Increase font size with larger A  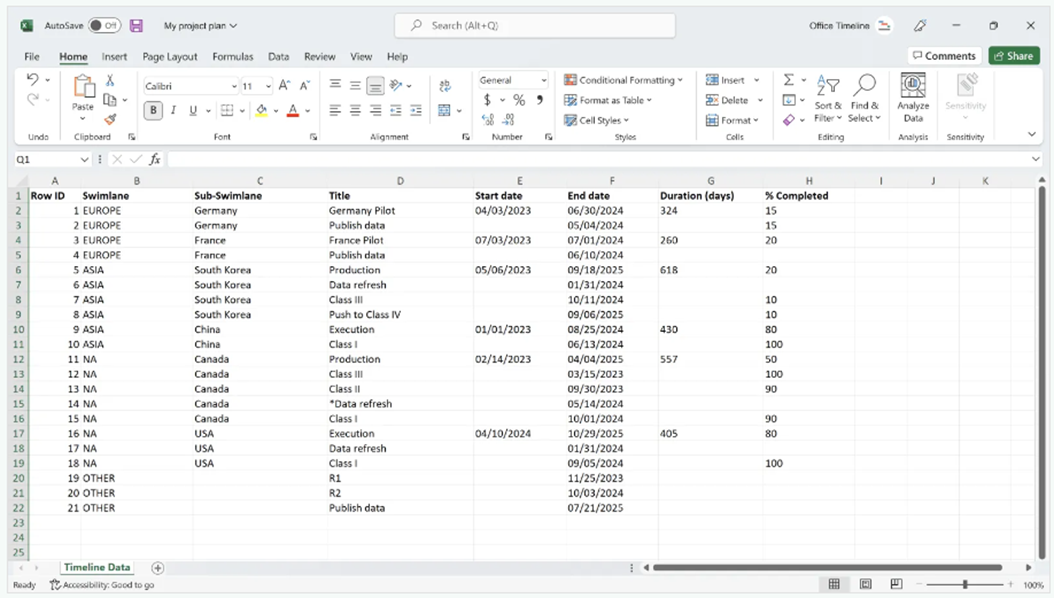[284, 86]
